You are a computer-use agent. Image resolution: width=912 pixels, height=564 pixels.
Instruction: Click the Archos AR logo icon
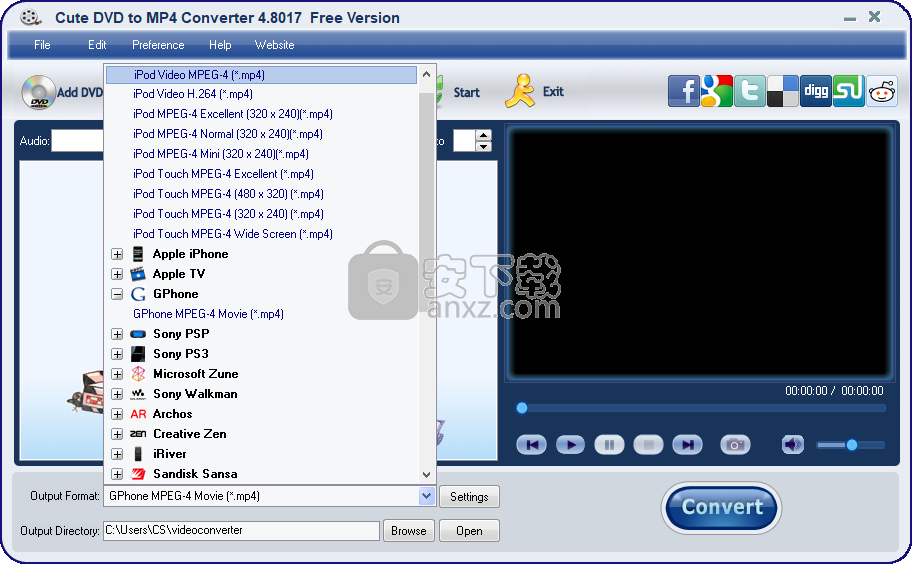click(138, 414)
